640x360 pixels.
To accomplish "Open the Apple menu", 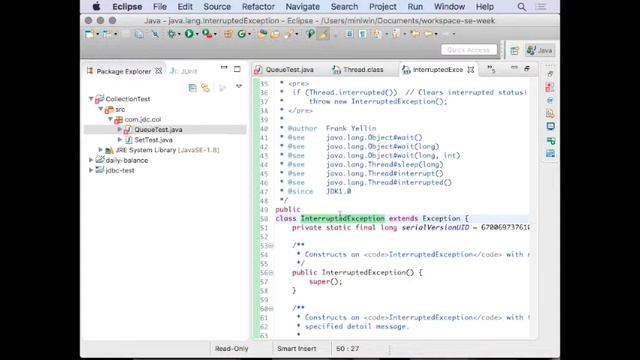I will point(96,7).
